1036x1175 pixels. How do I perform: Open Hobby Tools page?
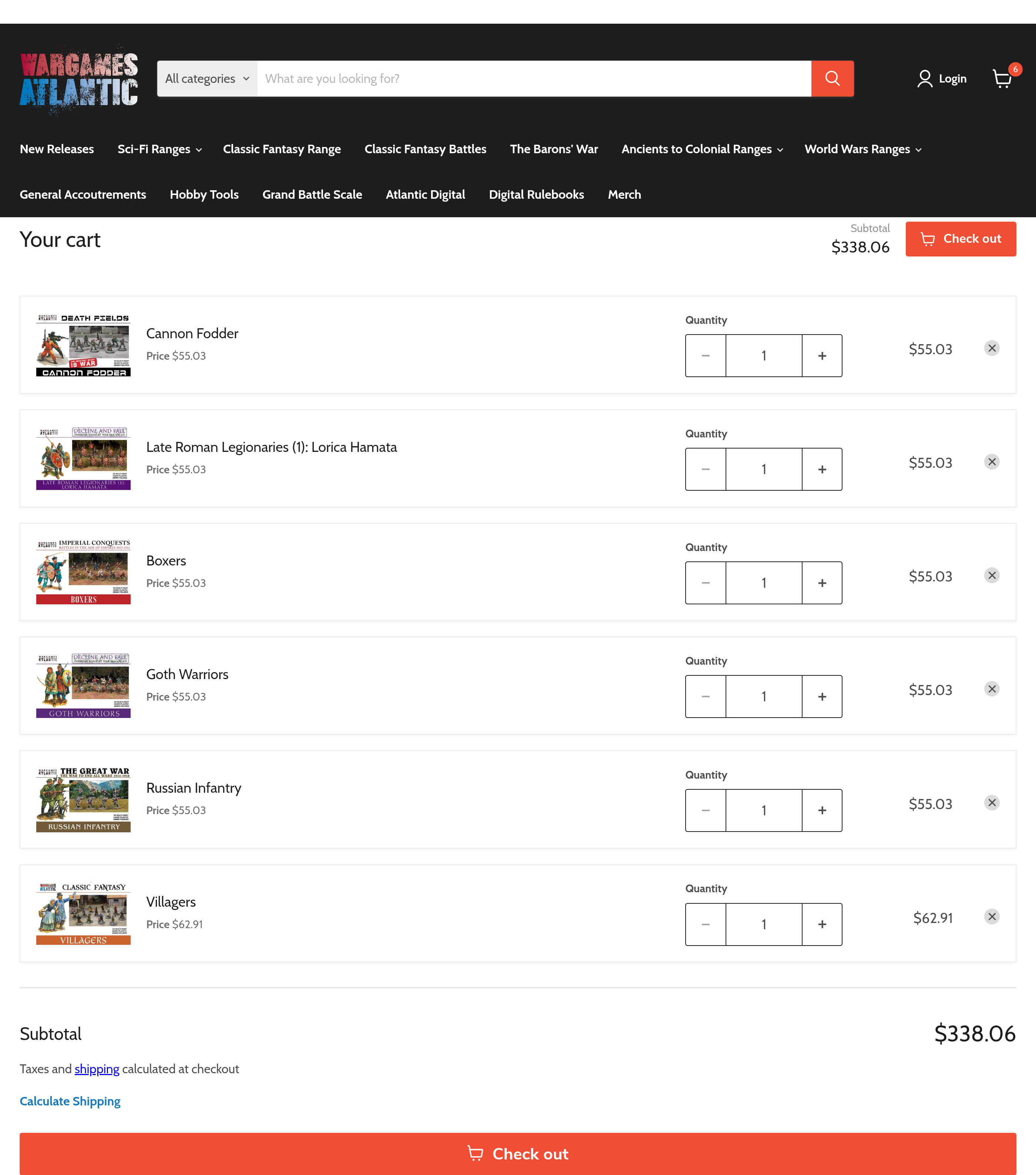click(x=204, y=194)
